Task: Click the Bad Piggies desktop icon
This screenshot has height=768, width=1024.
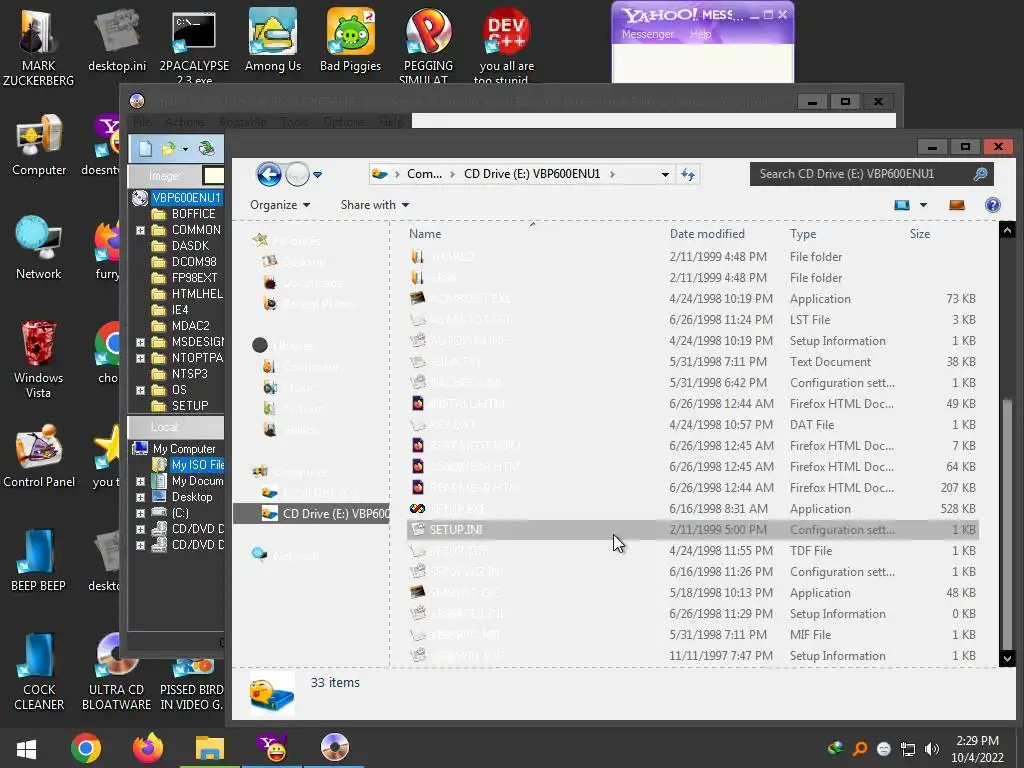Action: click(x=351, y=40)
